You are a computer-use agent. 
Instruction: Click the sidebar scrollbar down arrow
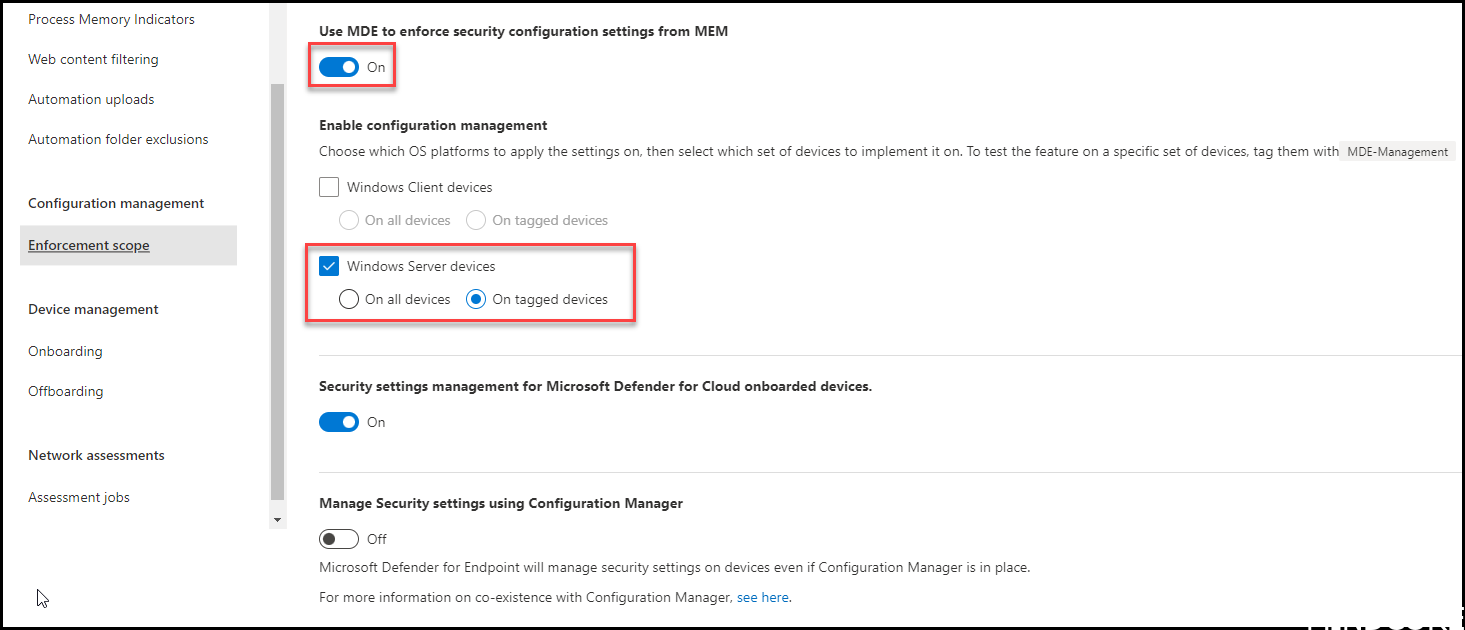pyautogui.click(x=278, y=521)
